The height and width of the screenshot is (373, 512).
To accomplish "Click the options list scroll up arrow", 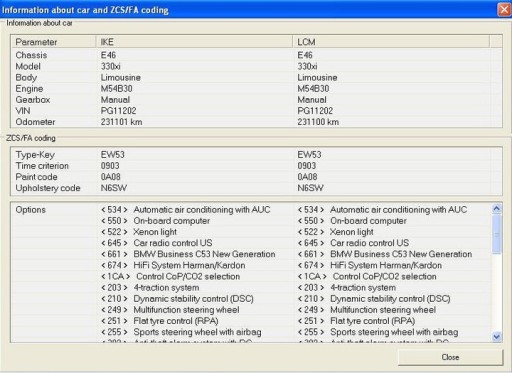I will (x=496, y=209).
